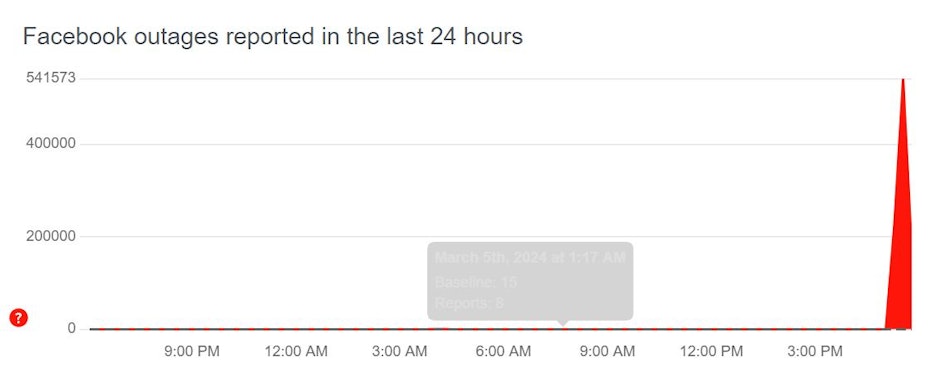Select the 200000 y-axis label
The width and height of the screenshot is (940, 382).
(50, 236)
